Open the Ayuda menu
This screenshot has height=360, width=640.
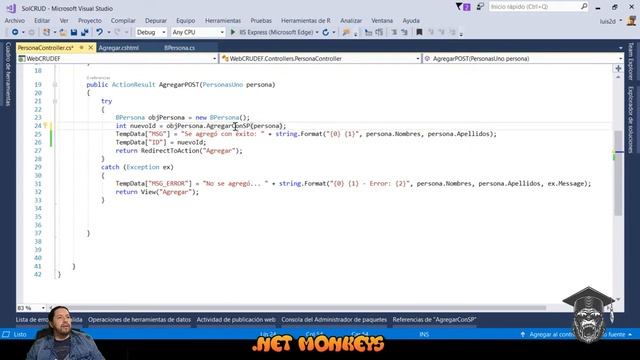tap(411, 20)
